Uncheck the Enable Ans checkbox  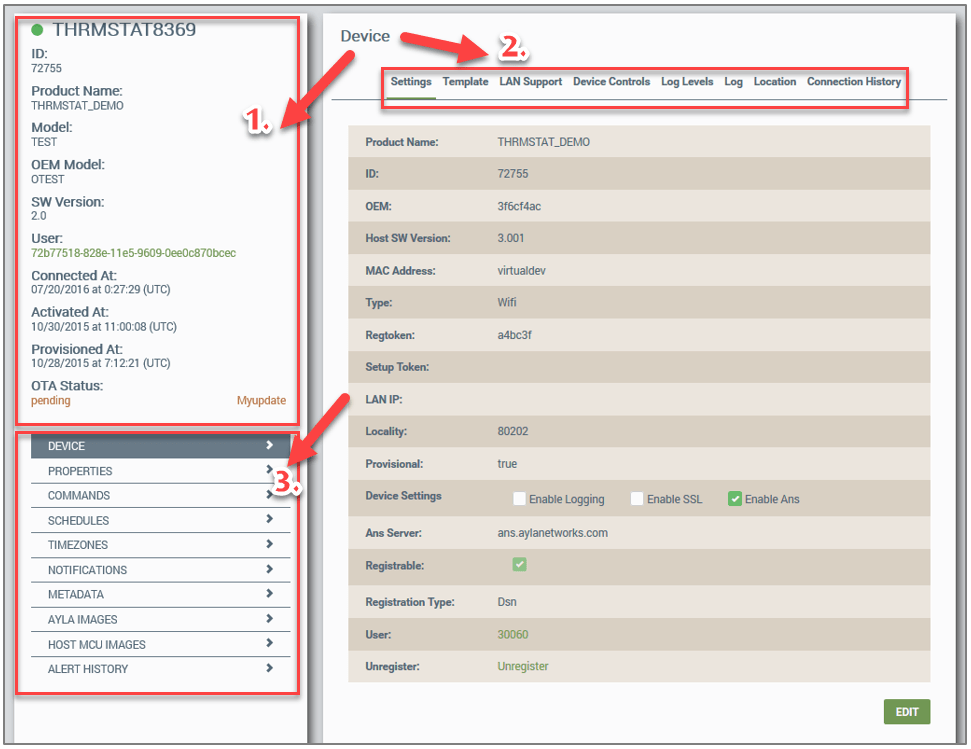tap(734, 498)
